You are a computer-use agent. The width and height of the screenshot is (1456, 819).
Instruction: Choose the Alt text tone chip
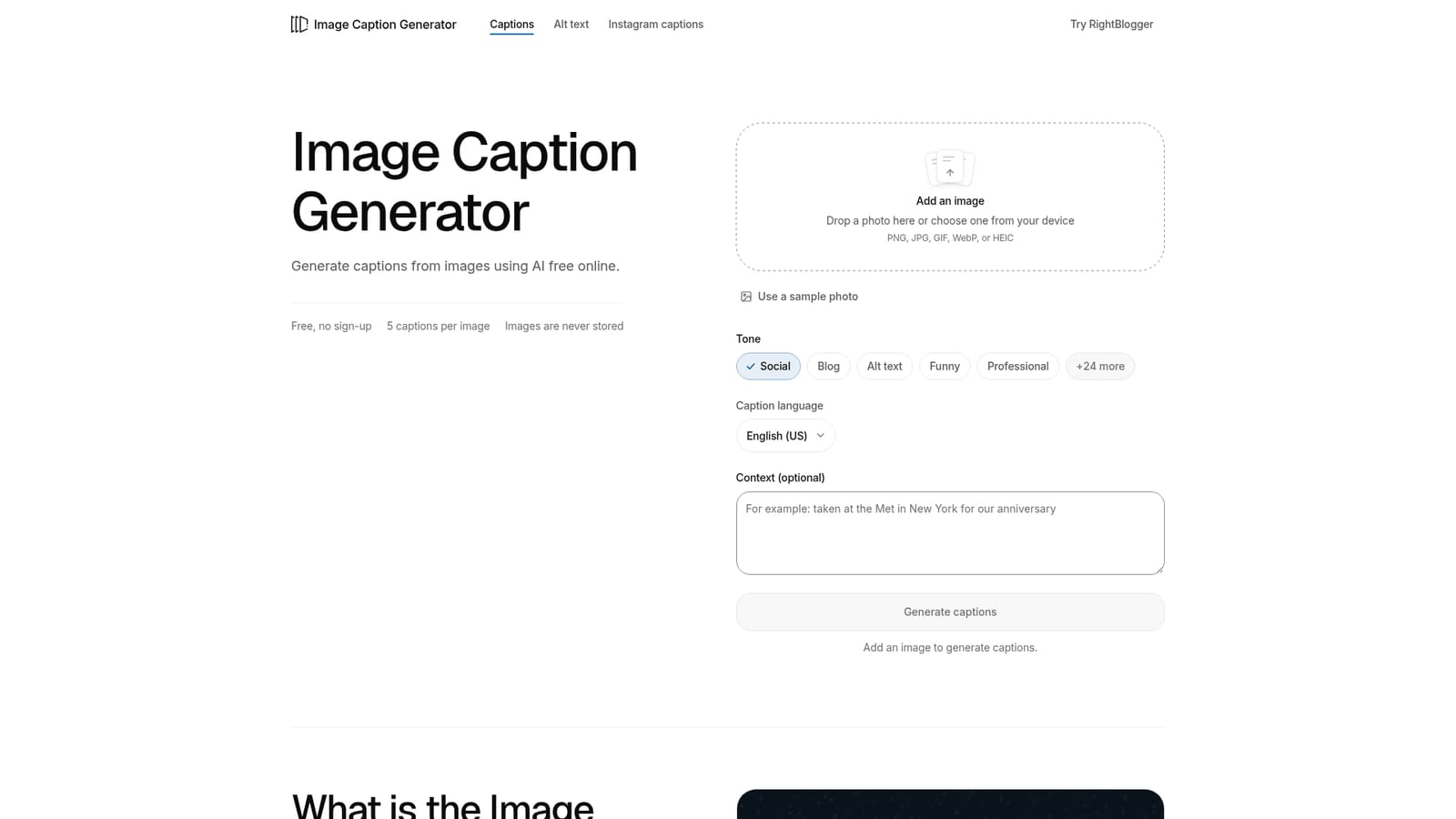[885, 367]
